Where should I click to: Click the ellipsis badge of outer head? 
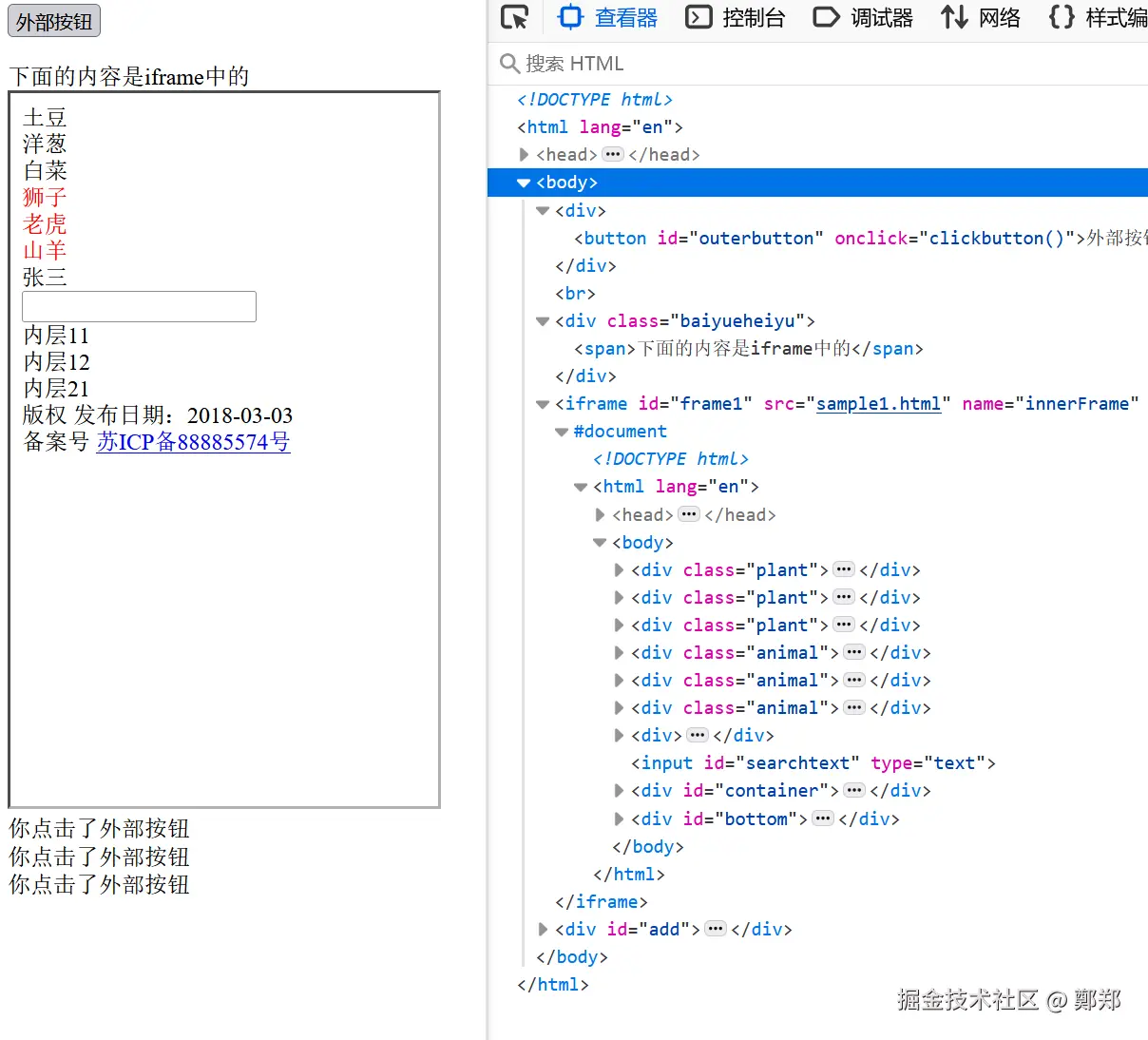613,154
